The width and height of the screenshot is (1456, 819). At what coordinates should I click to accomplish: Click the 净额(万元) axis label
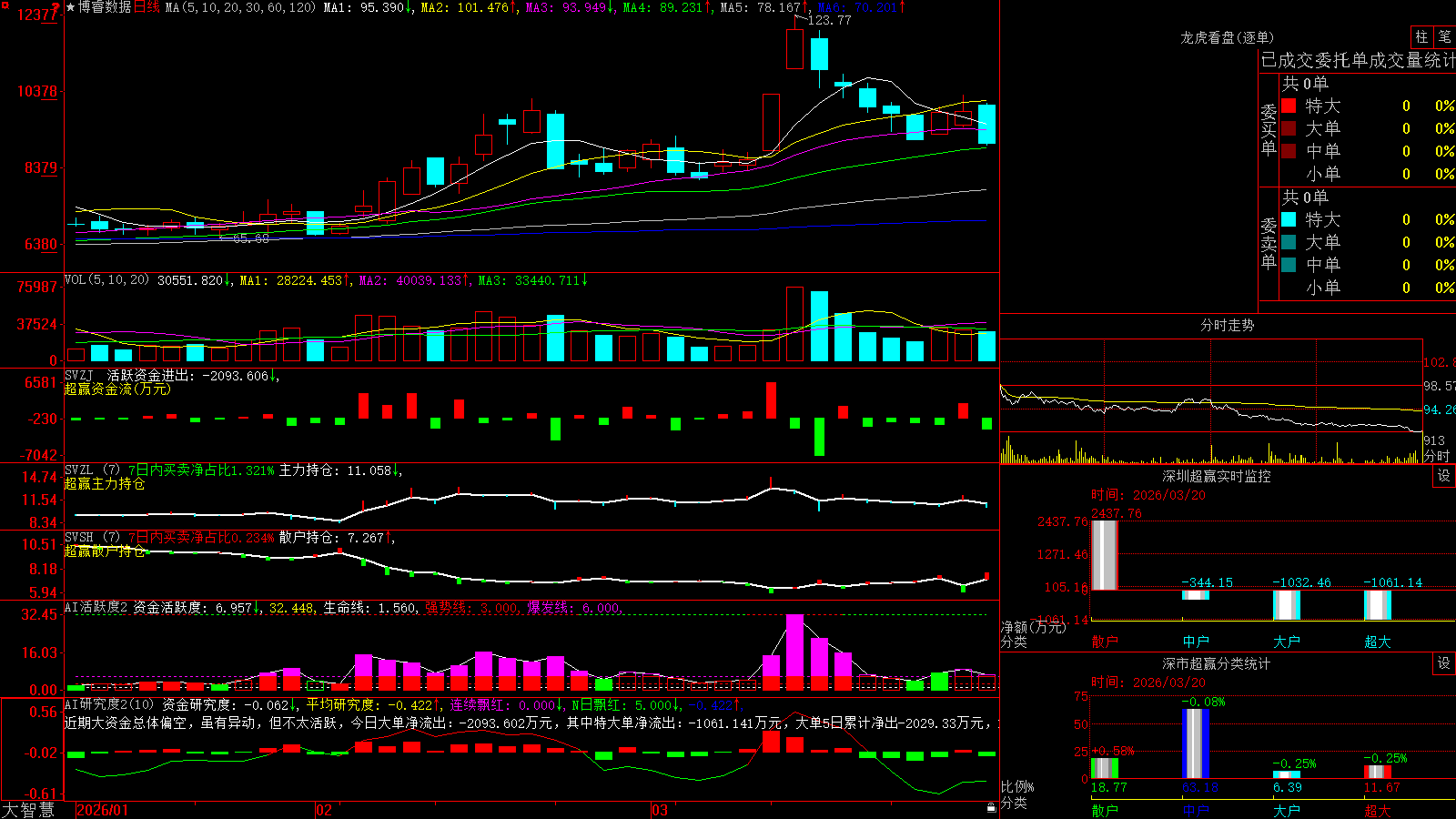[x=1033, y=627]
